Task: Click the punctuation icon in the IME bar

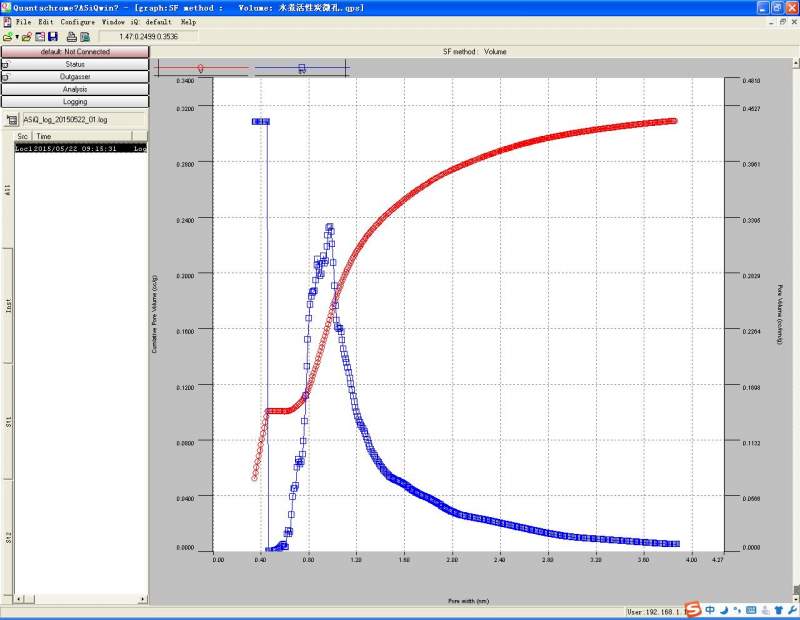Action: [x=737, y=610]
